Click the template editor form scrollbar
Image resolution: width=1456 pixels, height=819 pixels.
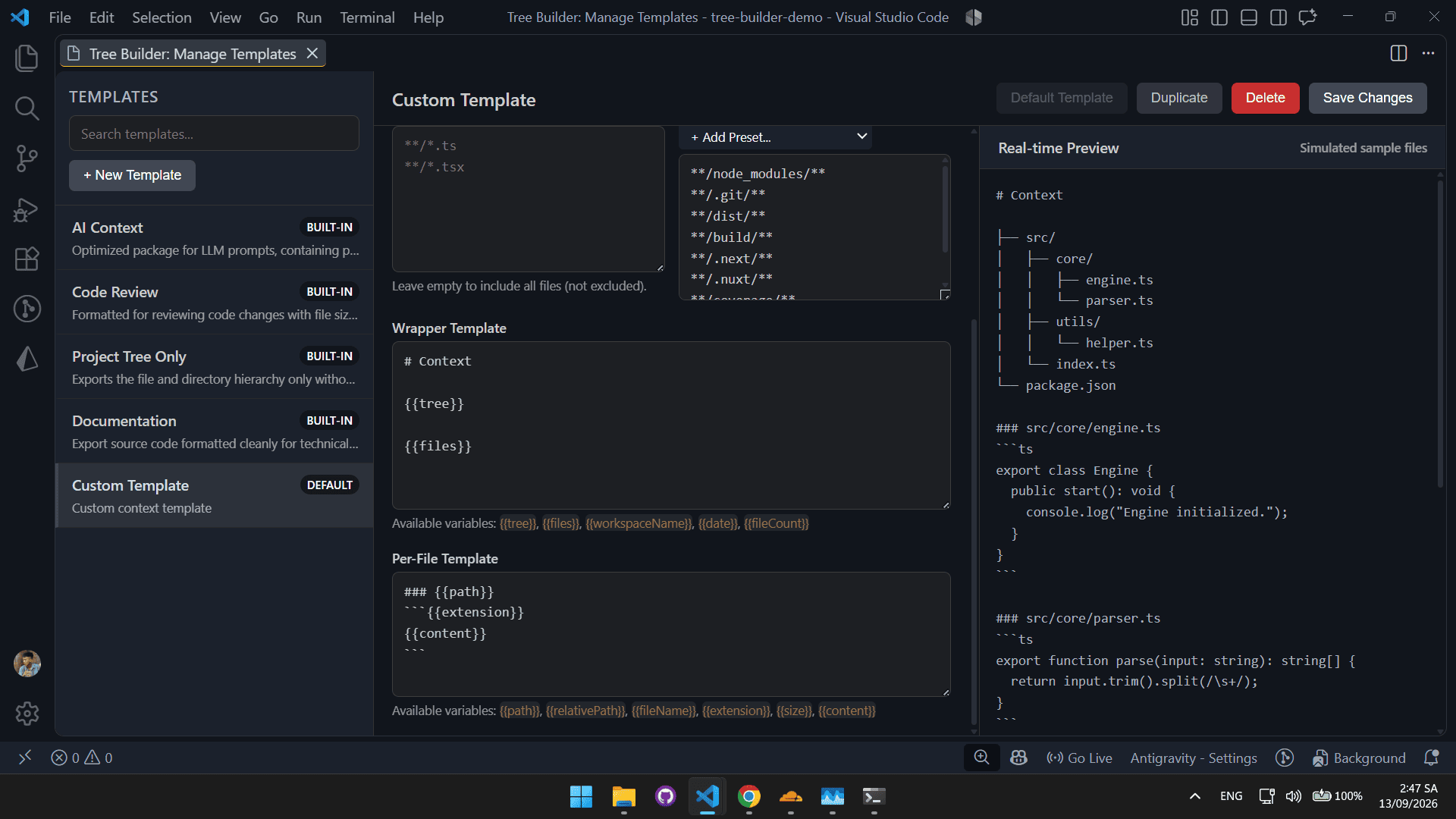tap(974, 523)
